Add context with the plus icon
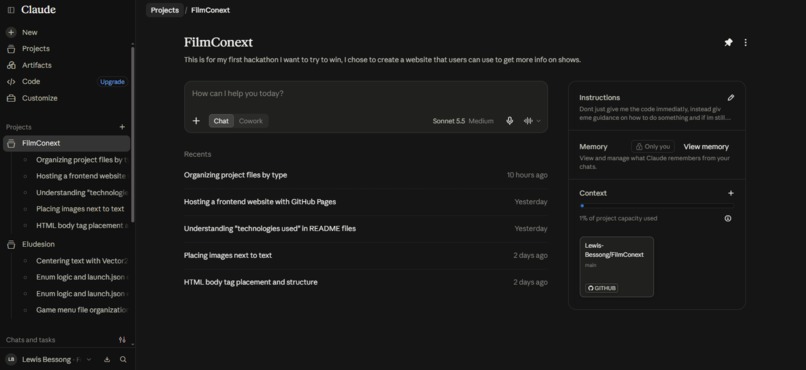Viewport: 806px width, 370px height. [731, 193]
